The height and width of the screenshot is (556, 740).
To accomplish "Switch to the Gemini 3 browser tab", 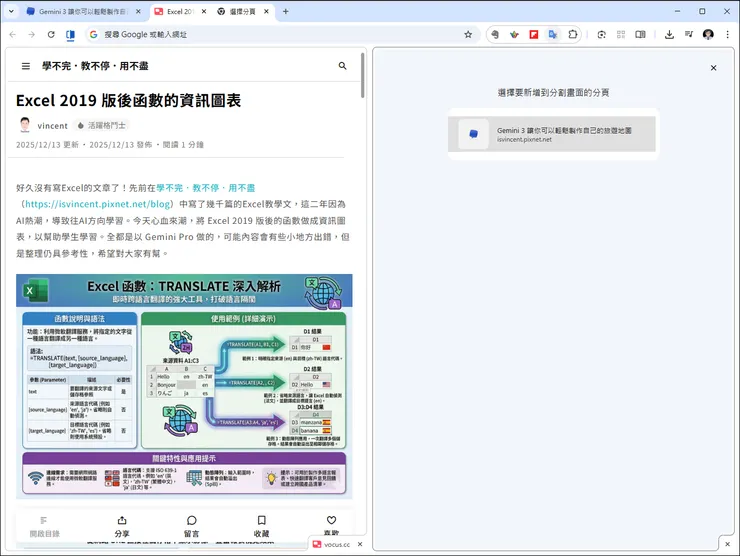I will (x=83, y=11).
